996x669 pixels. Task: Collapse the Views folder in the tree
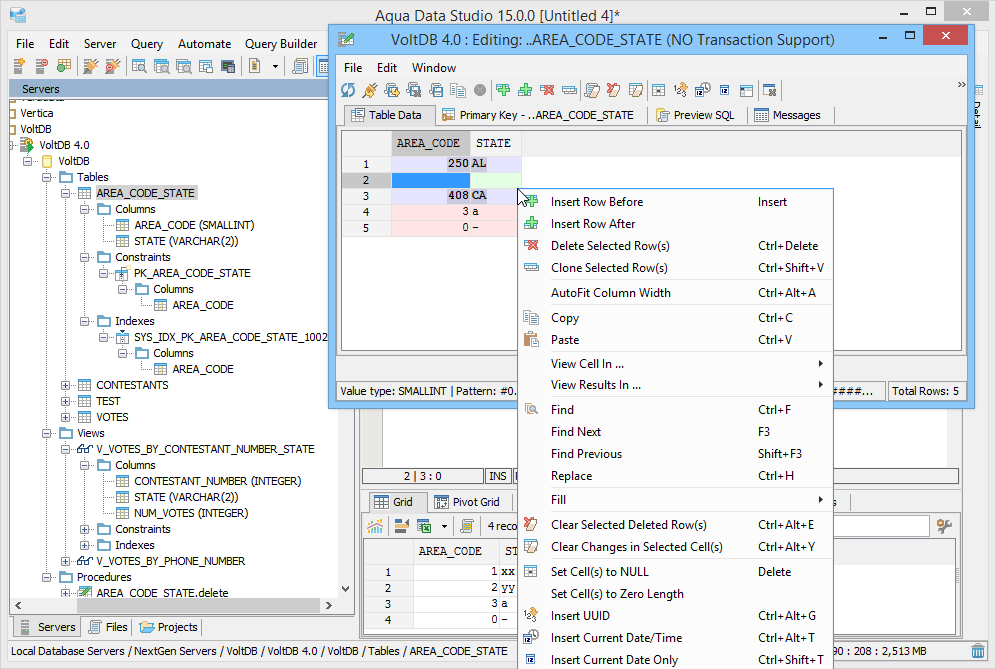(x=46, y=433)
